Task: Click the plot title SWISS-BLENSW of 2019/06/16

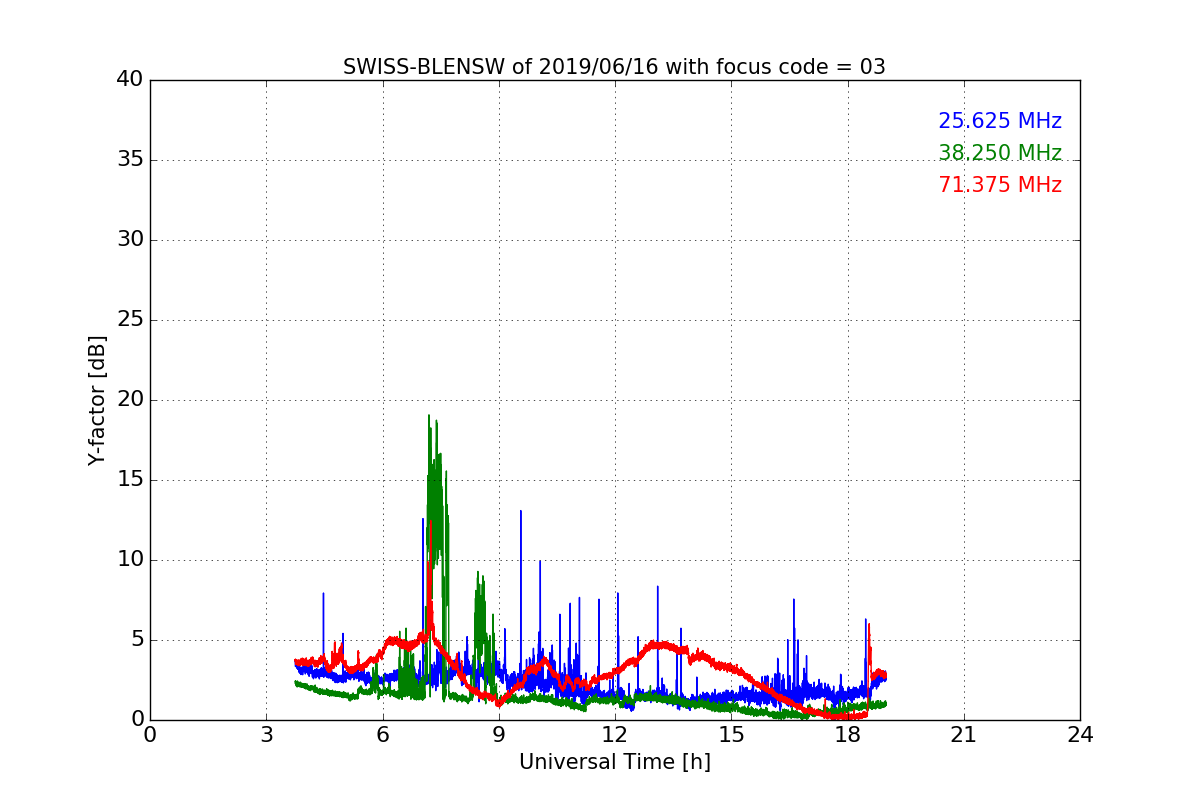Action: pyautogui.click(x=614, y=67)
